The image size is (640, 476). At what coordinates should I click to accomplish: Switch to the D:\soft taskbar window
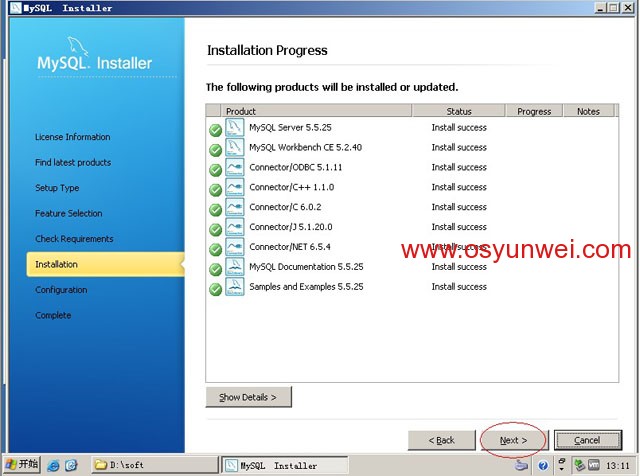(155, 465)
